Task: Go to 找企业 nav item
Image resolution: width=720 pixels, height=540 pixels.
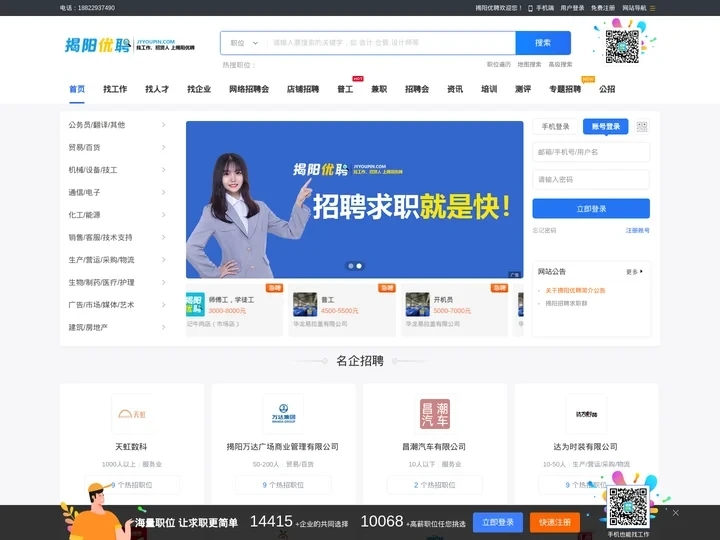Action: click(199, 89)
